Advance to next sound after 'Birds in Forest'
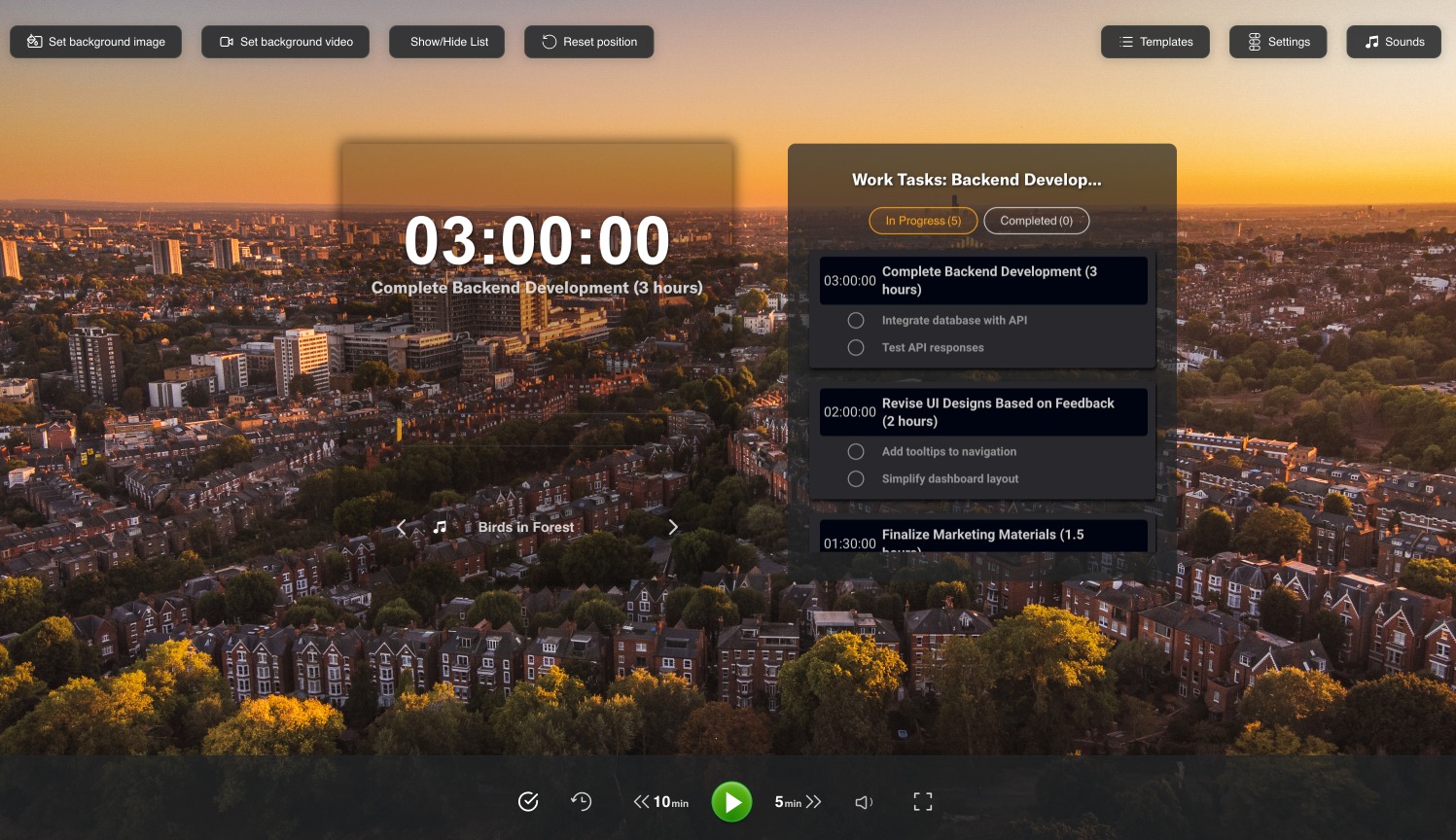 click(673, 527)
